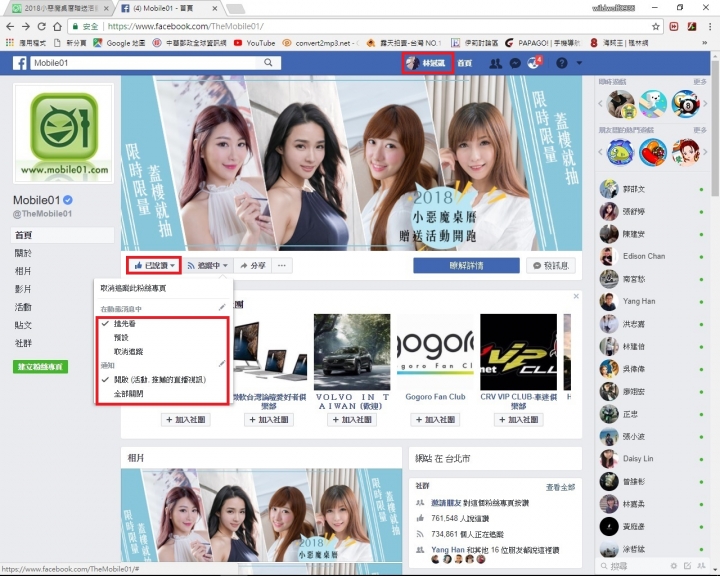Screen dimensions: 720x576
Task: Select 開啟 notifications option
Action: point(162,380)
